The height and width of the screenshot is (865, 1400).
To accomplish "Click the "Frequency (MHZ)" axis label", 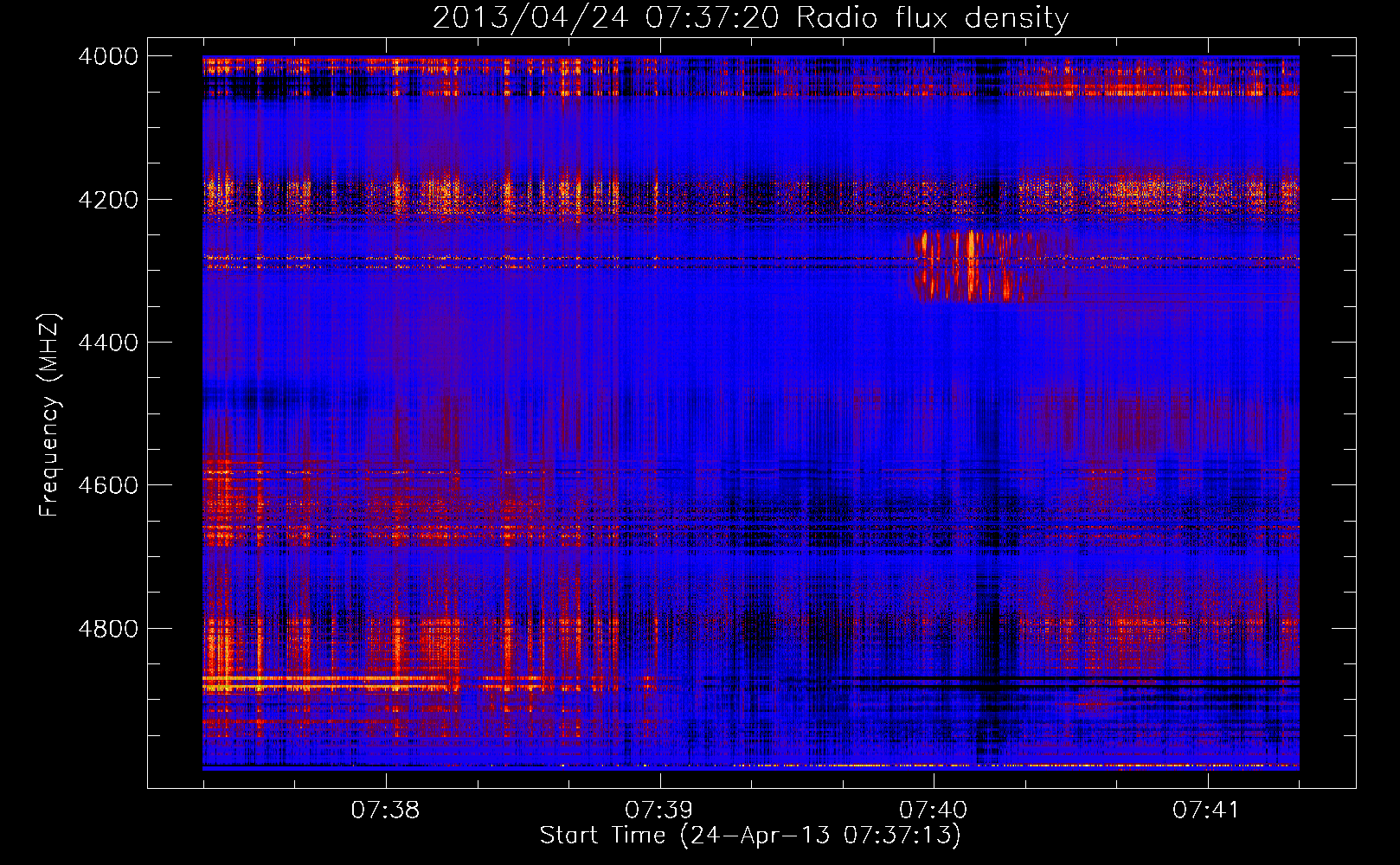I will click(50, 415).
